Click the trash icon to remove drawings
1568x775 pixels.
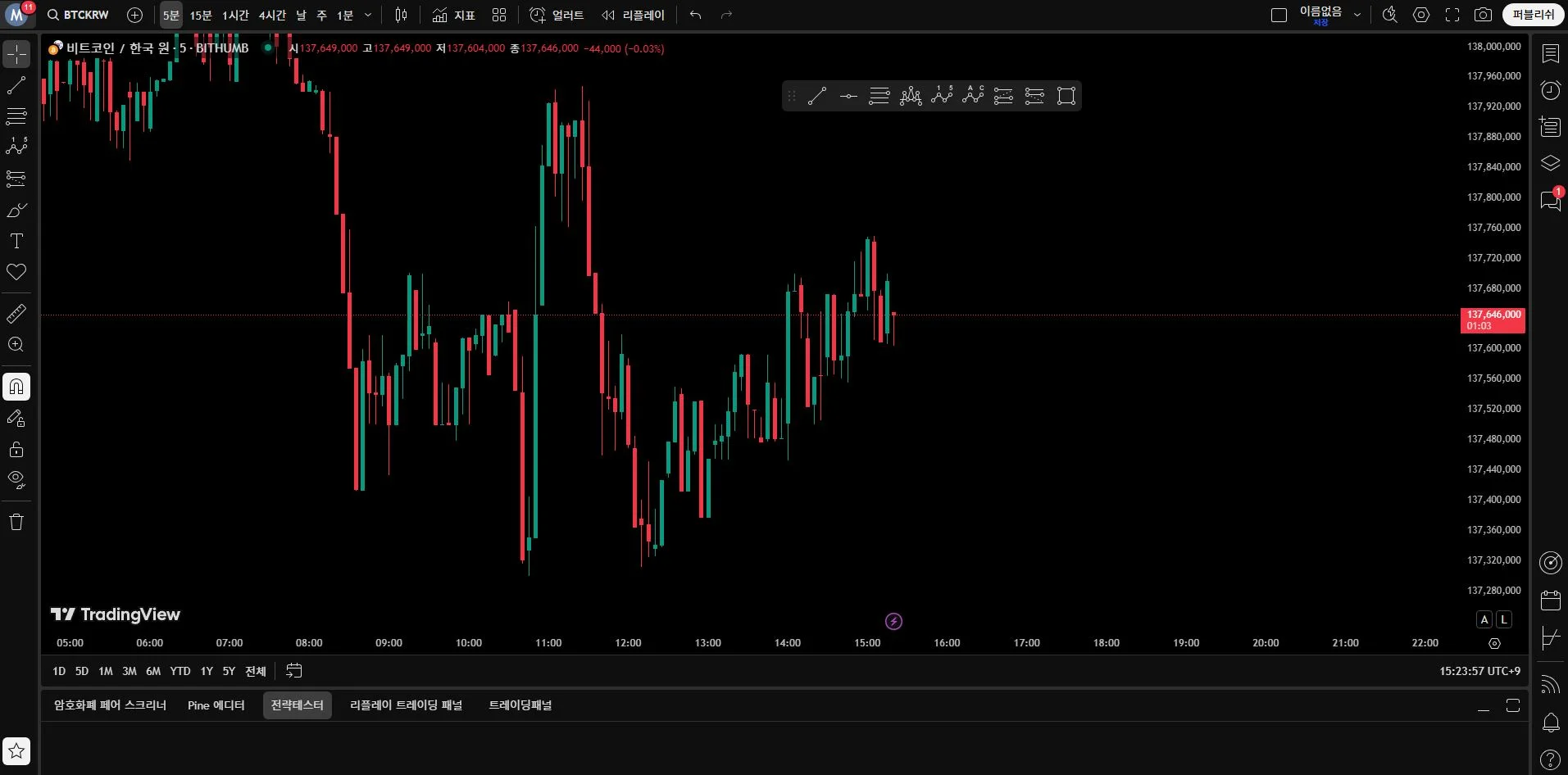point(16,522)
